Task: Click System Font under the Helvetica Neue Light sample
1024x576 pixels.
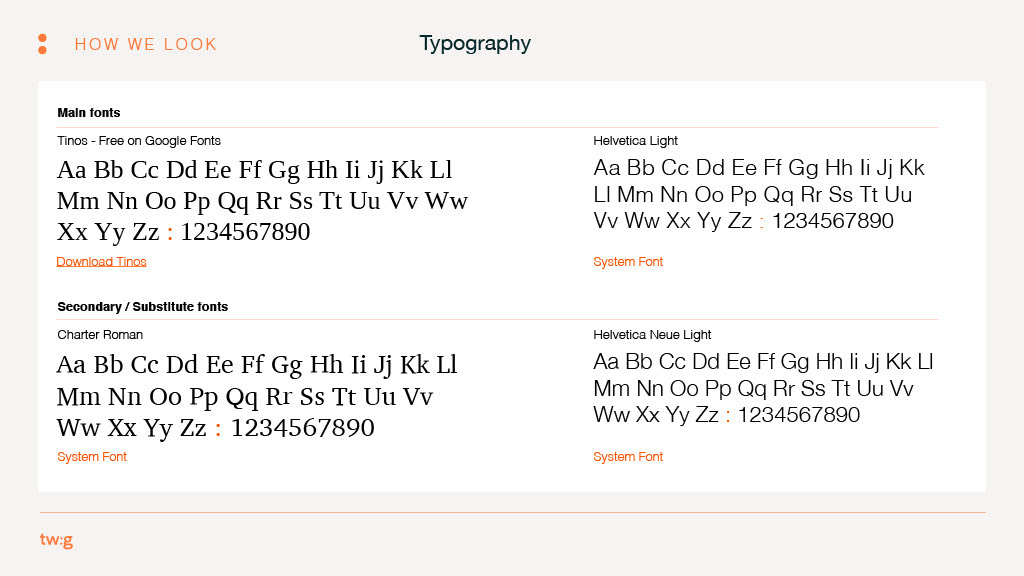Action: point(628,457)
